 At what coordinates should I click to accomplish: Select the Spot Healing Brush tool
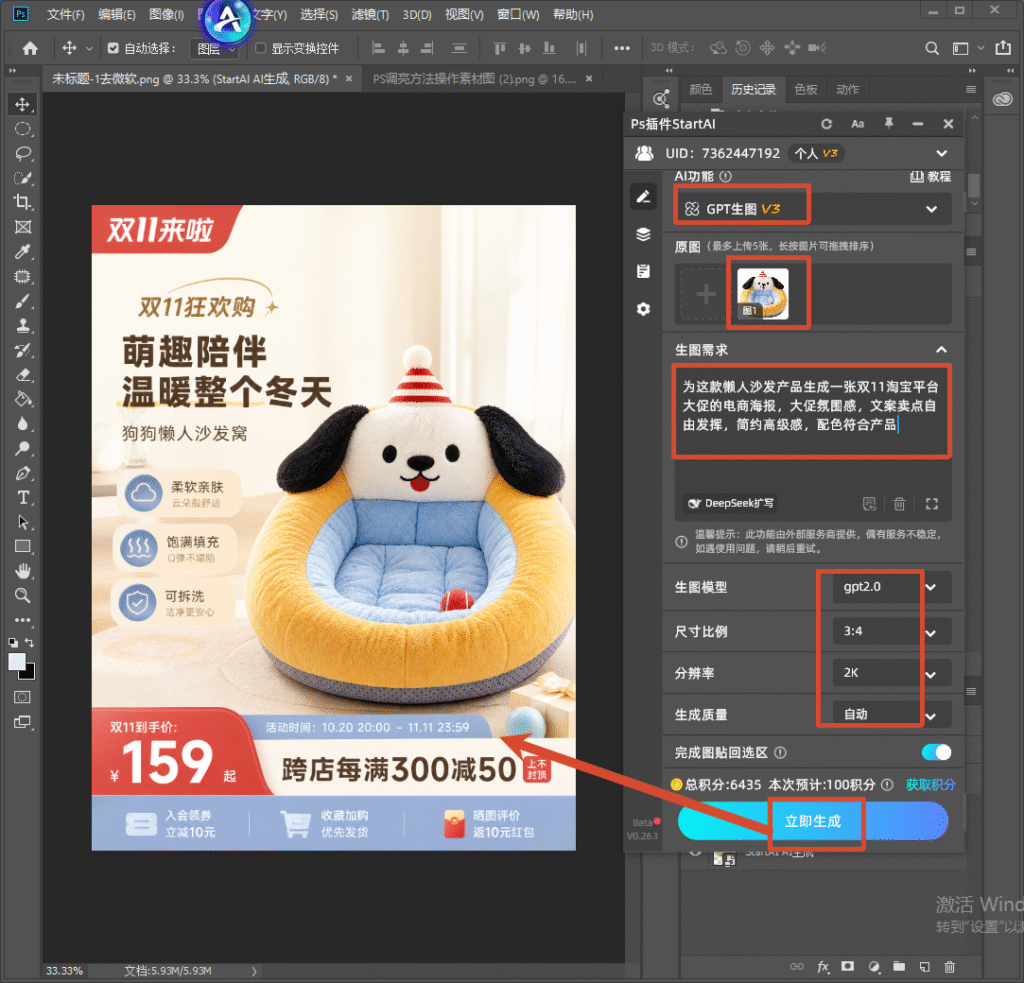click(23, 276)
